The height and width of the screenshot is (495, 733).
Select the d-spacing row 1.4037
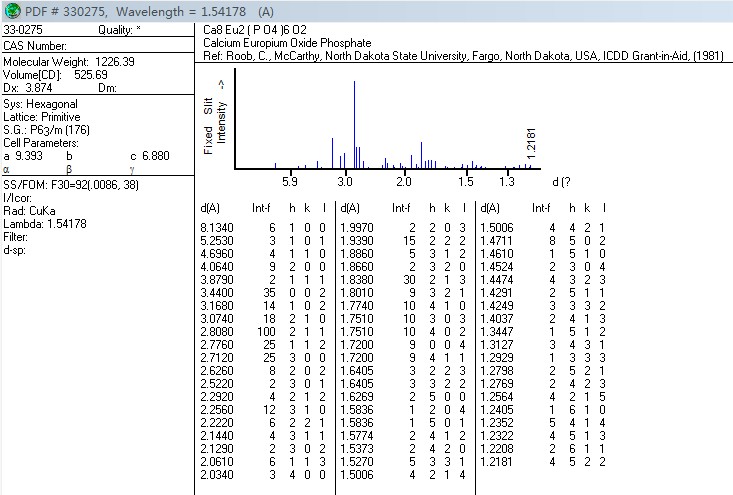click(x=543, y=319)
